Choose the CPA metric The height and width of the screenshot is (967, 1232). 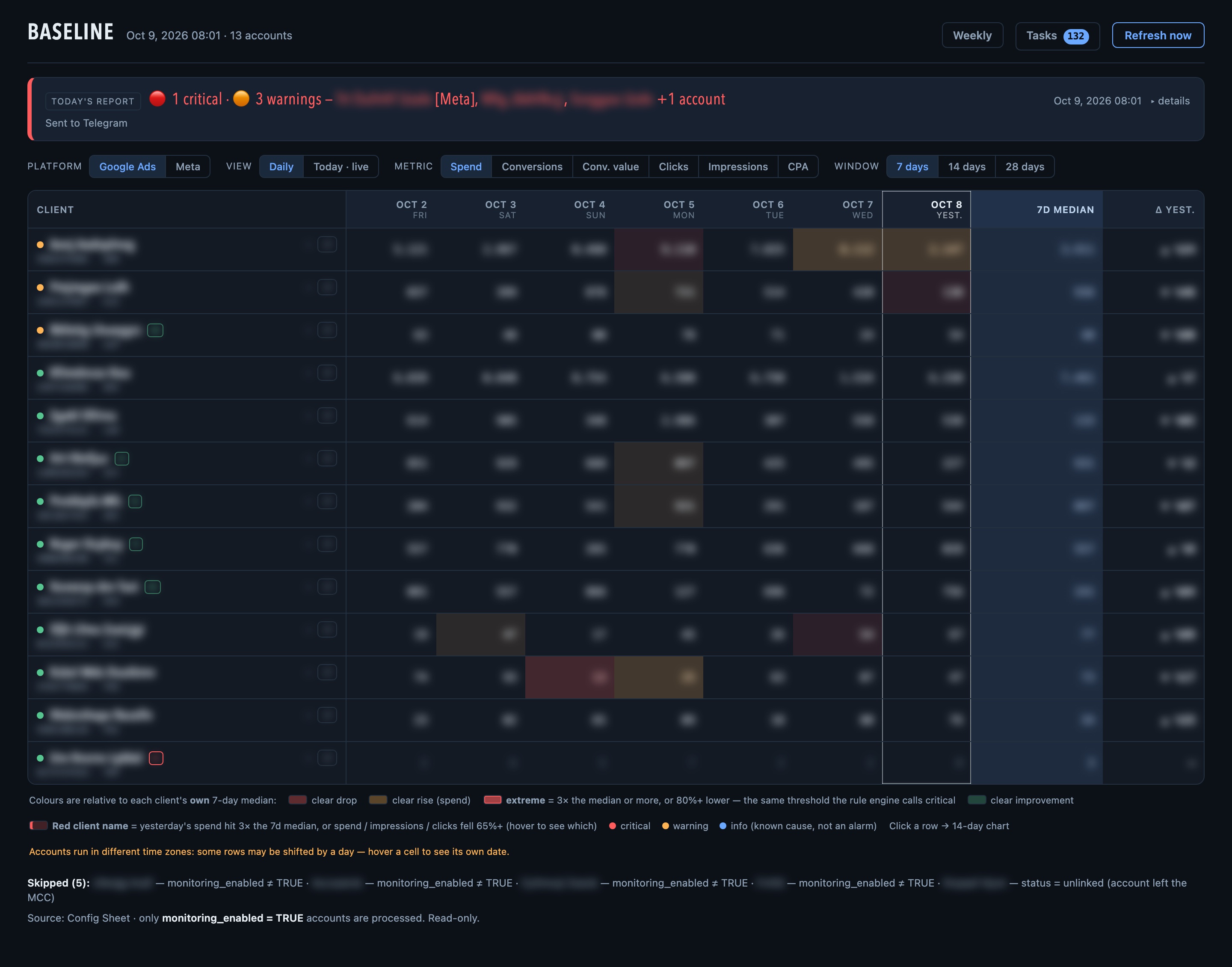coord(798,166)
